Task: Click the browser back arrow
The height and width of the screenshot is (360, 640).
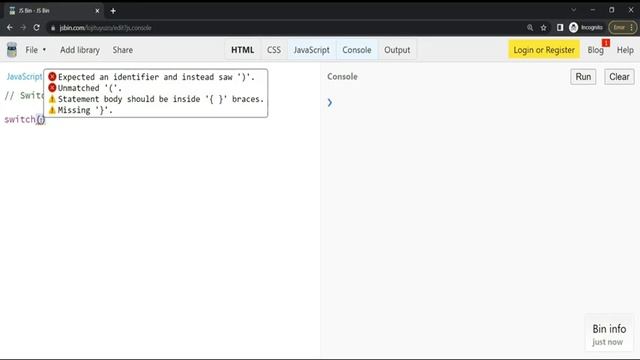Action: click(x=10, y=27)
